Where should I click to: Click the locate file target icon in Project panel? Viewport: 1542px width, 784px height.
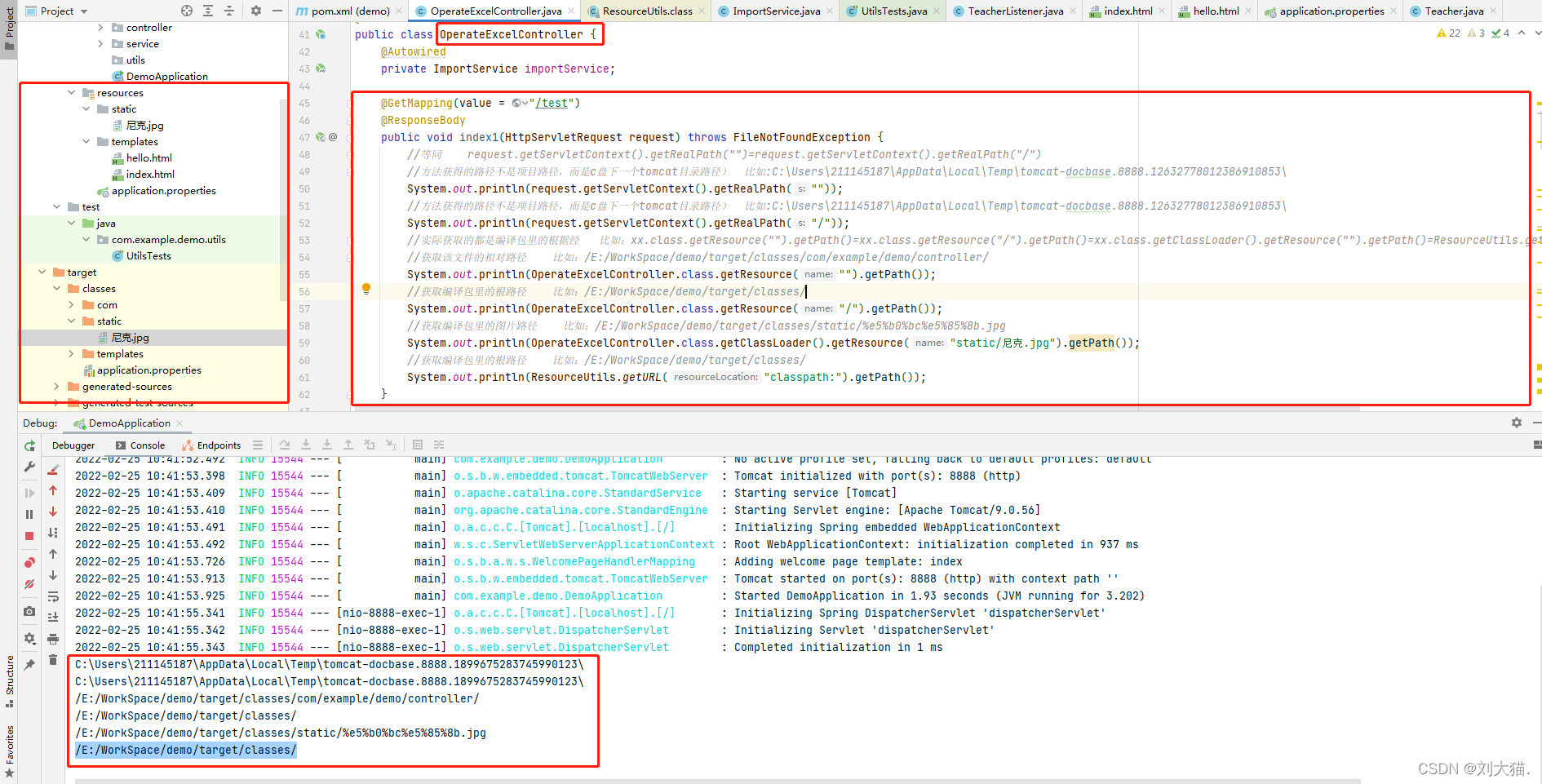pyautogui.click(x=187, y=11)
